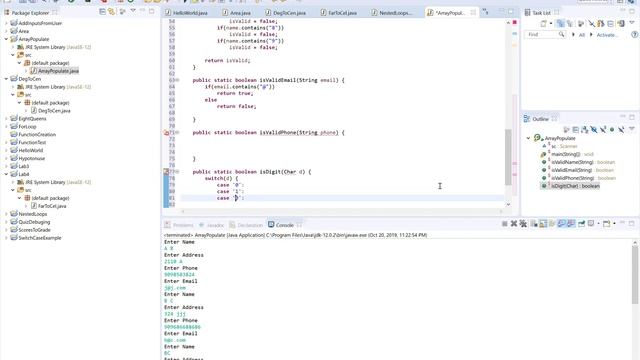Close the ArrayPopulate editor tab
Screen dimensions: 640x360
473,13
